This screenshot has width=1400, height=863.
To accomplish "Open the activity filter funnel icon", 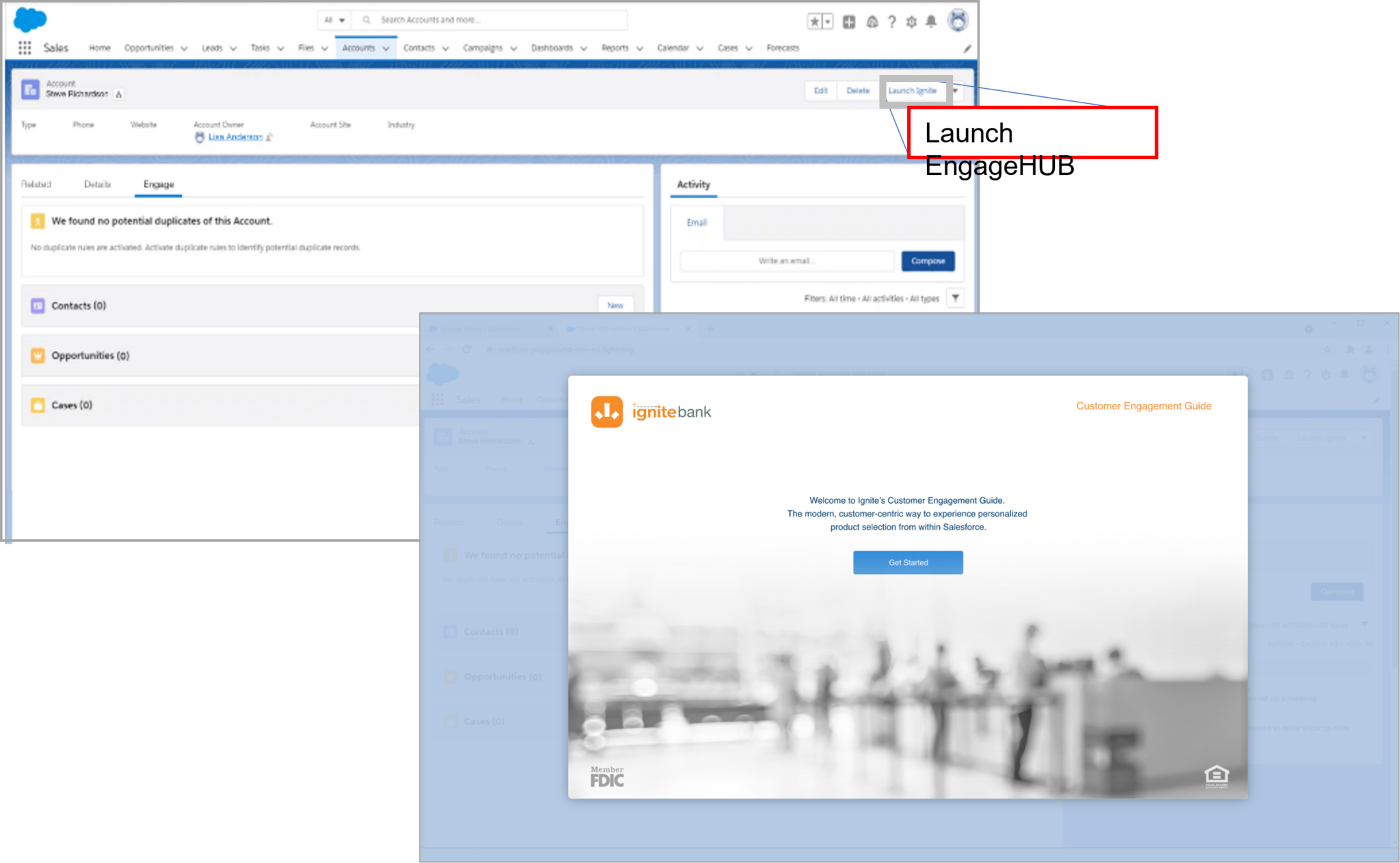I will click(x=955, y=297).
